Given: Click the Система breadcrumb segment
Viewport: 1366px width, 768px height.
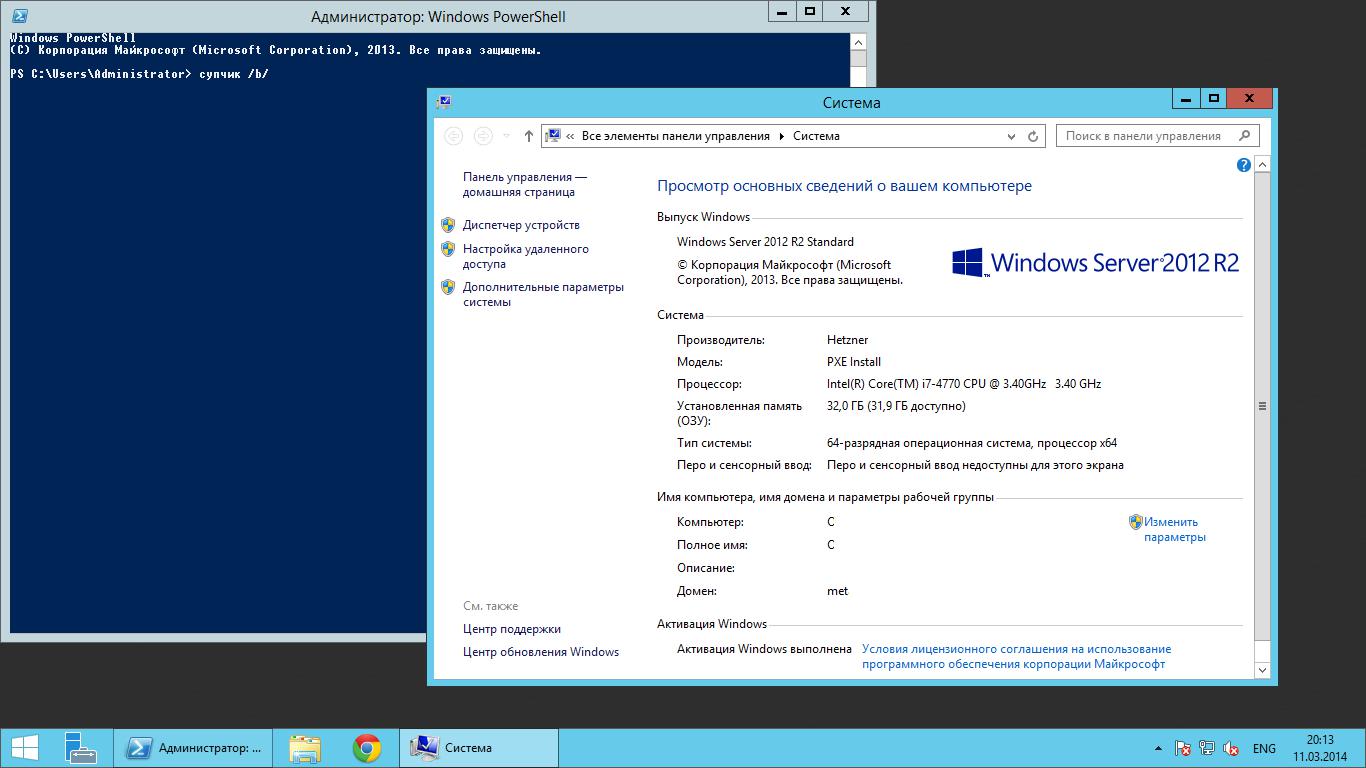Looking at the screenshot, I should click(816, 136).
